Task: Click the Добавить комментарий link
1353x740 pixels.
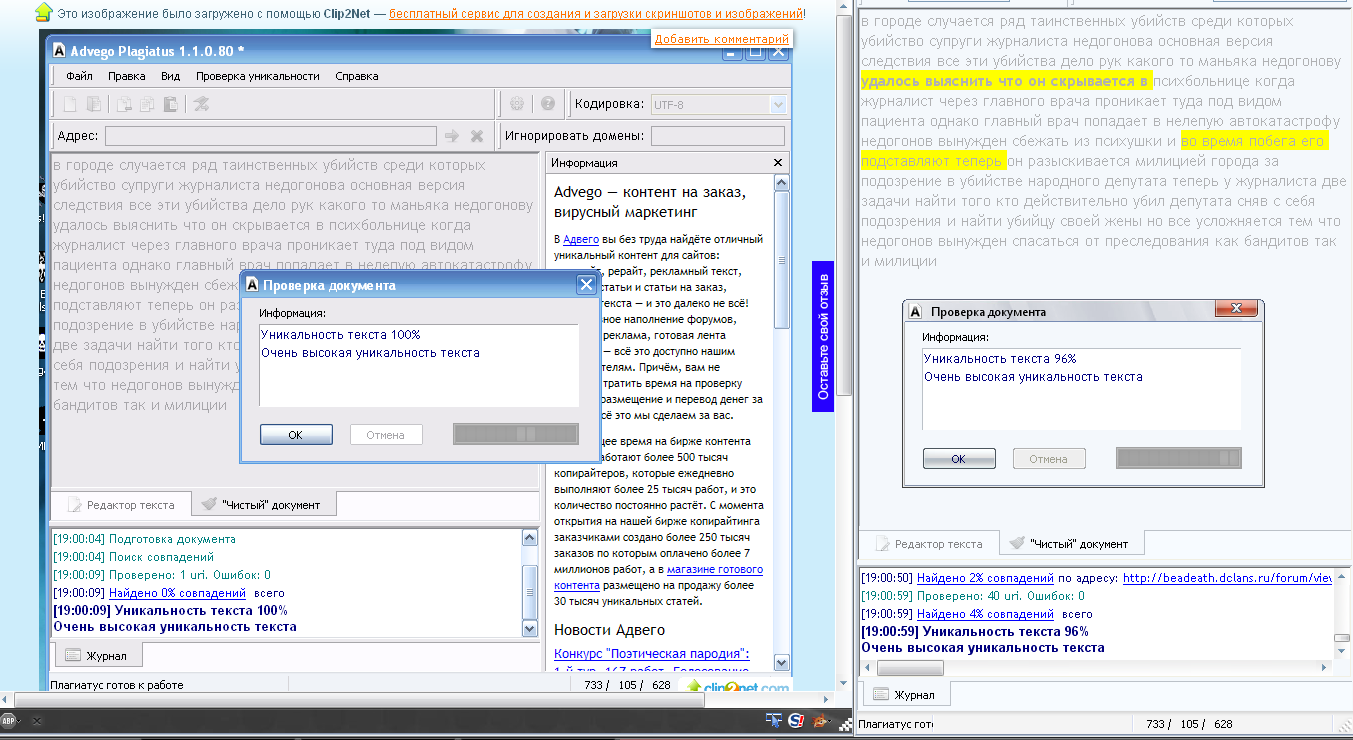Action: point(722,39)
